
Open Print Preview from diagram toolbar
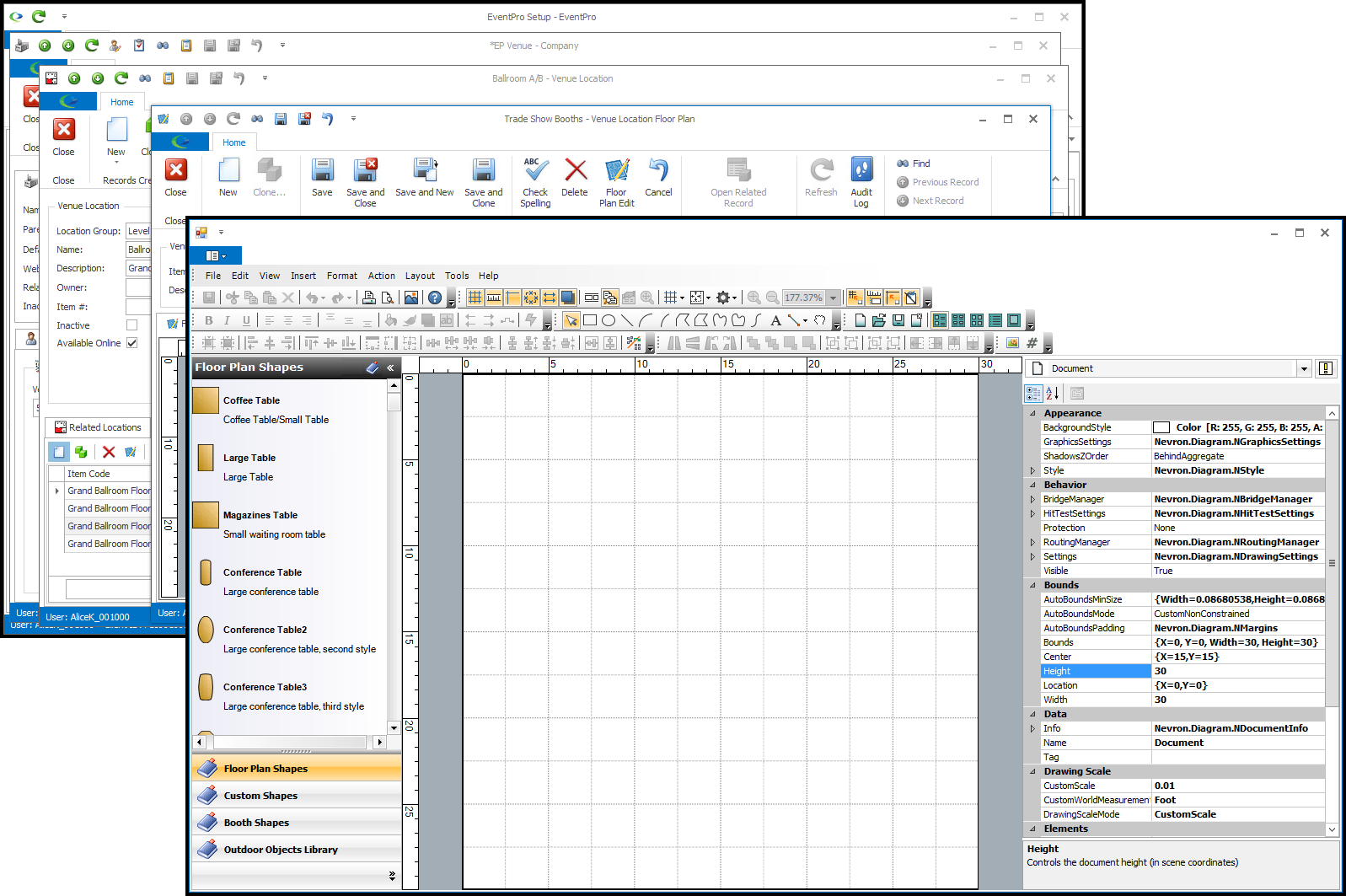coord(387,298)
